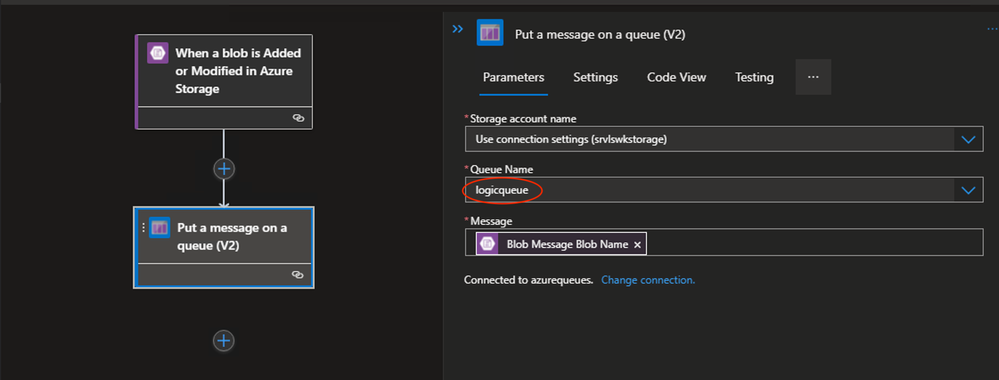Click the Use connection settings value text
The image size is (999, 380).
click(571, 139)
